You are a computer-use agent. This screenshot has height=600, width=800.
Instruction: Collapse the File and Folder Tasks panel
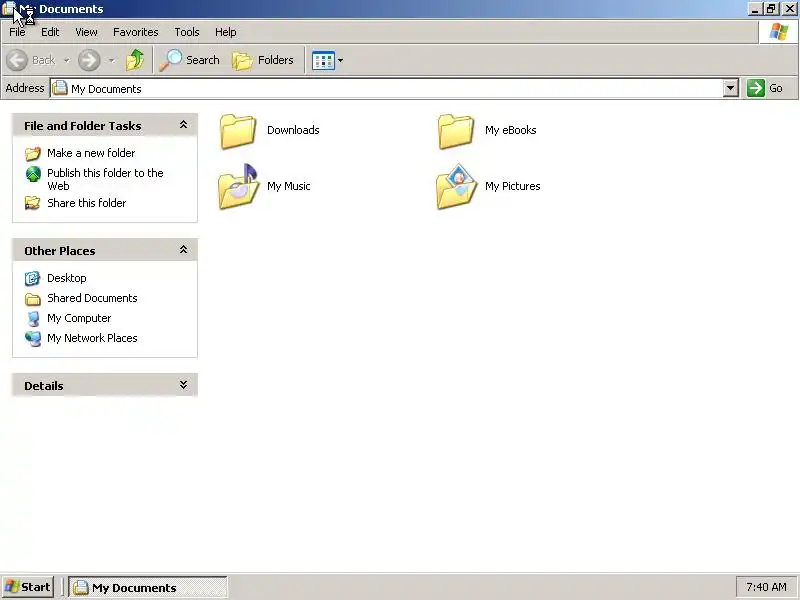183,124
